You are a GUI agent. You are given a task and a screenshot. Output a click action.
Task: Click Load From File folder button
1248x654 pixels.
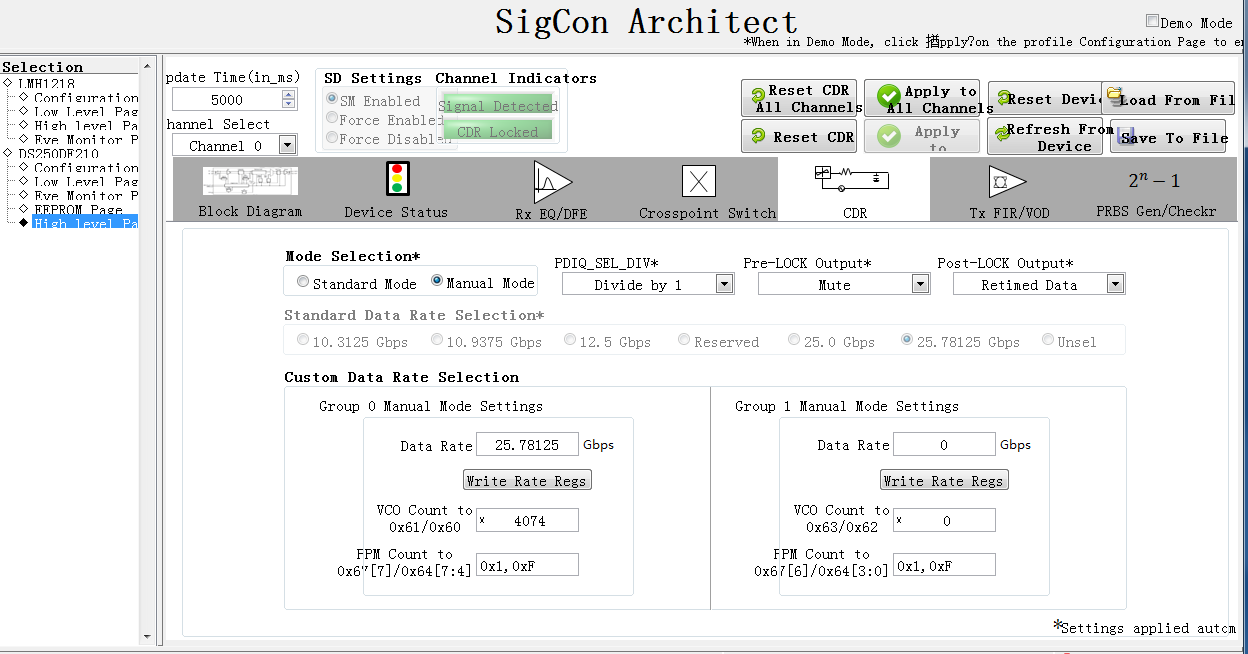coord(1168,99)
